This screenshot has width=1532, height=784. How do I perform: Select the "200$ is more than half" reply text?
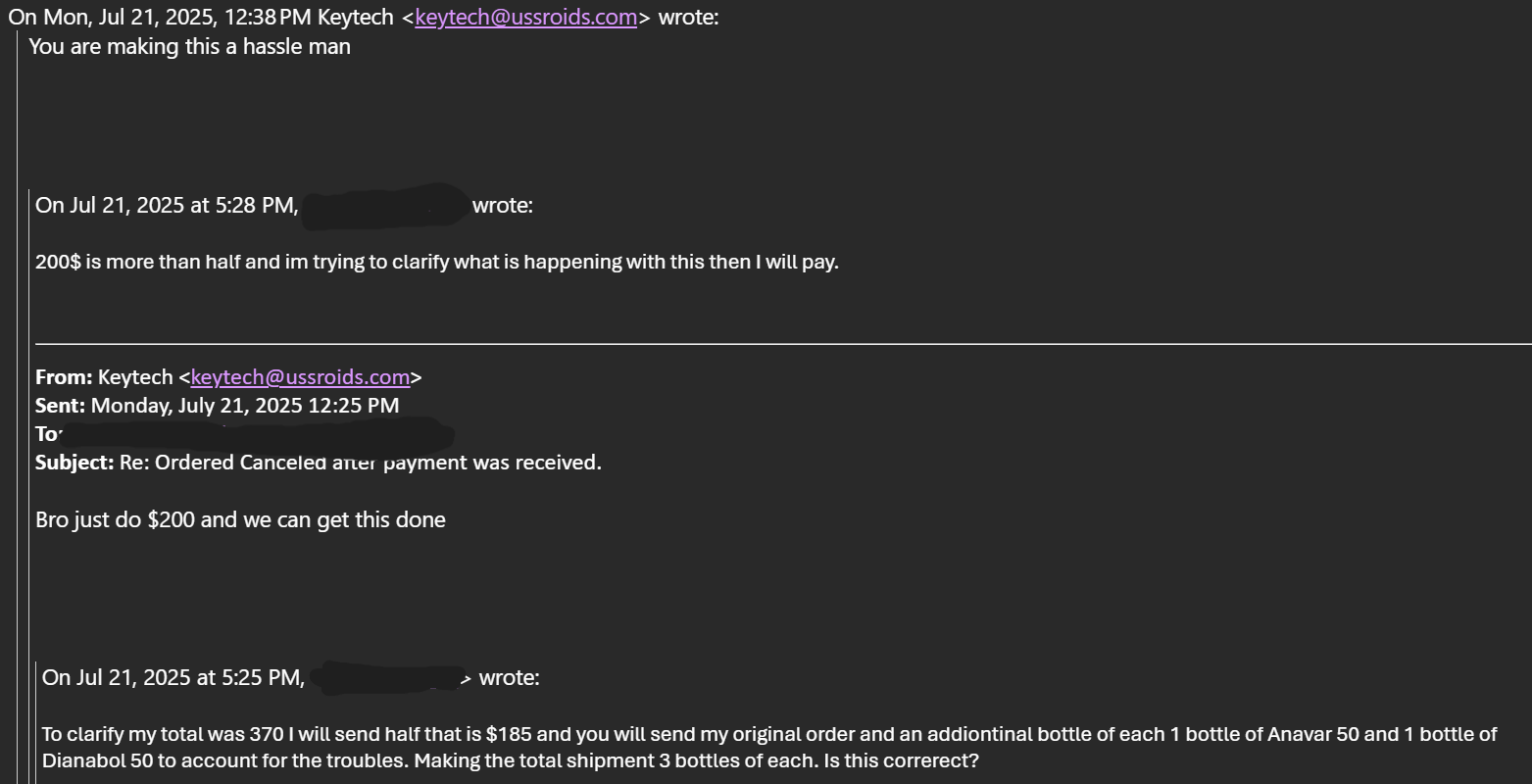[x=437, y=262]
